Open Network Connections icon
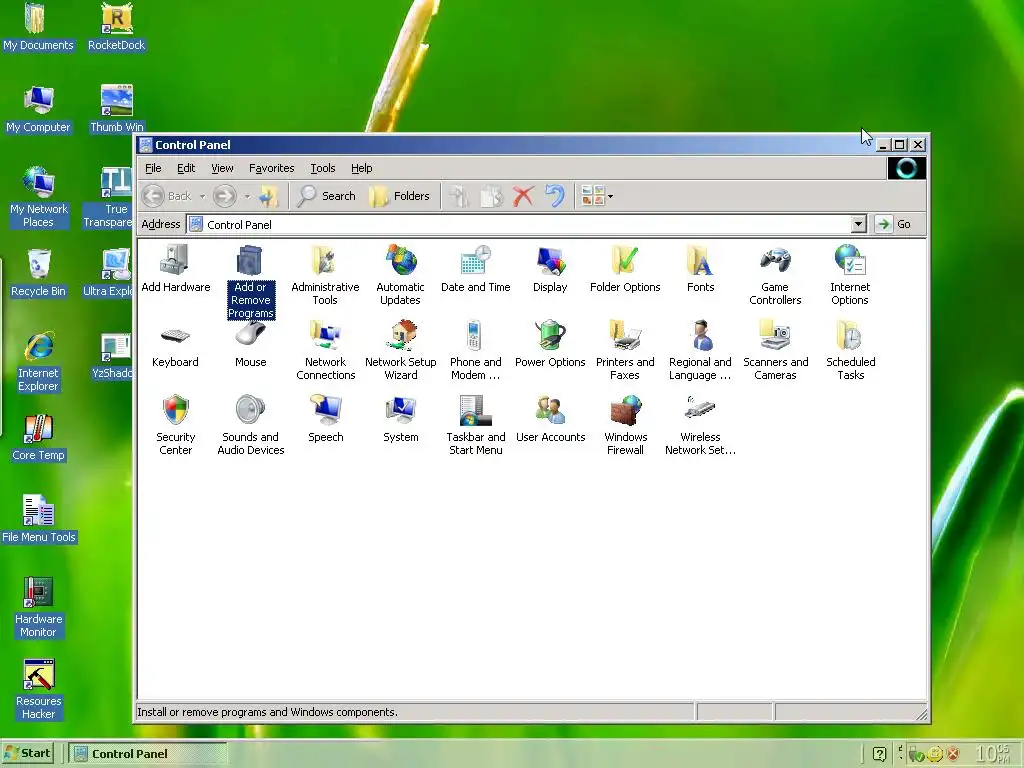1024x768 pixels. (325, 351)
